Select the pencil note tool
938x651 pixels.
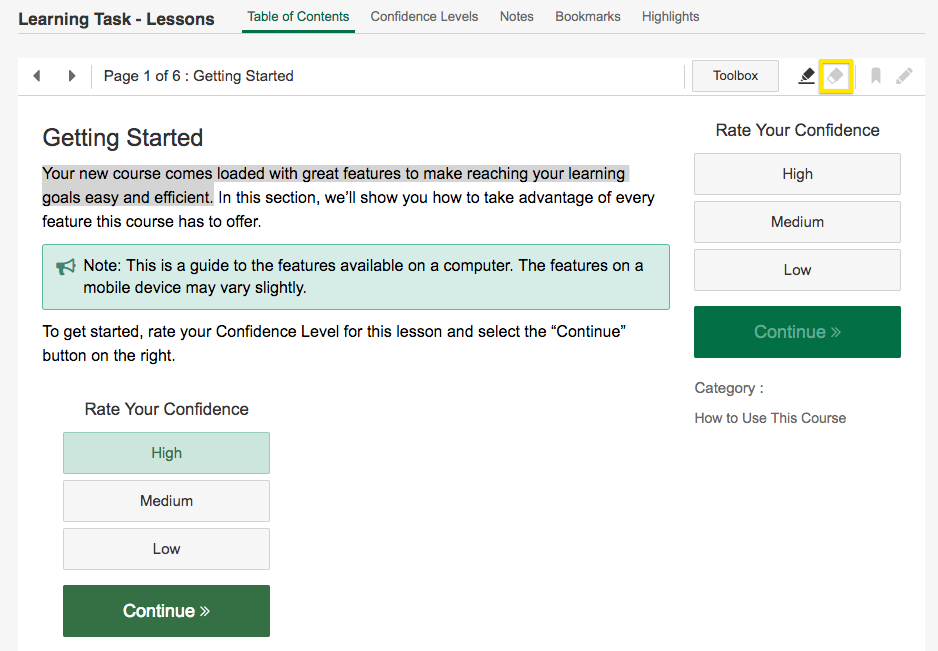(x=904, y=75)
